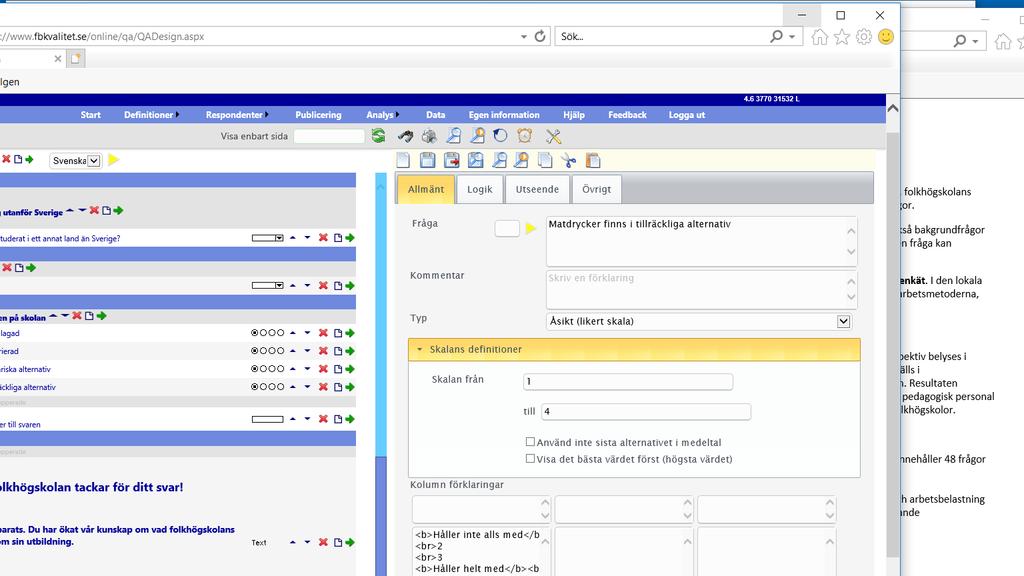The image size is (1024, 576).
Task: Paste using the clipboard icon
Action: (593, 160)
